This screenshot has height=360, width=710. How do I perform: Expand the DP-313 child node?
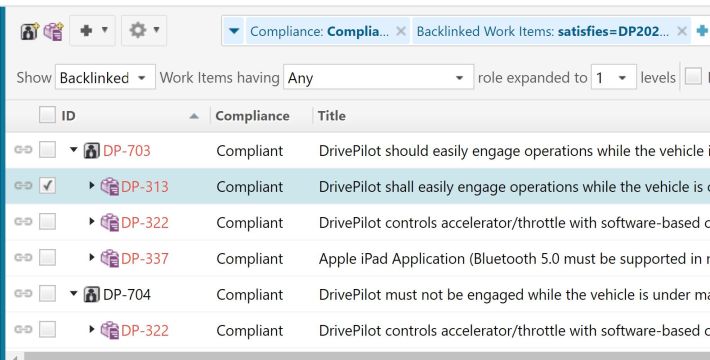91,186
